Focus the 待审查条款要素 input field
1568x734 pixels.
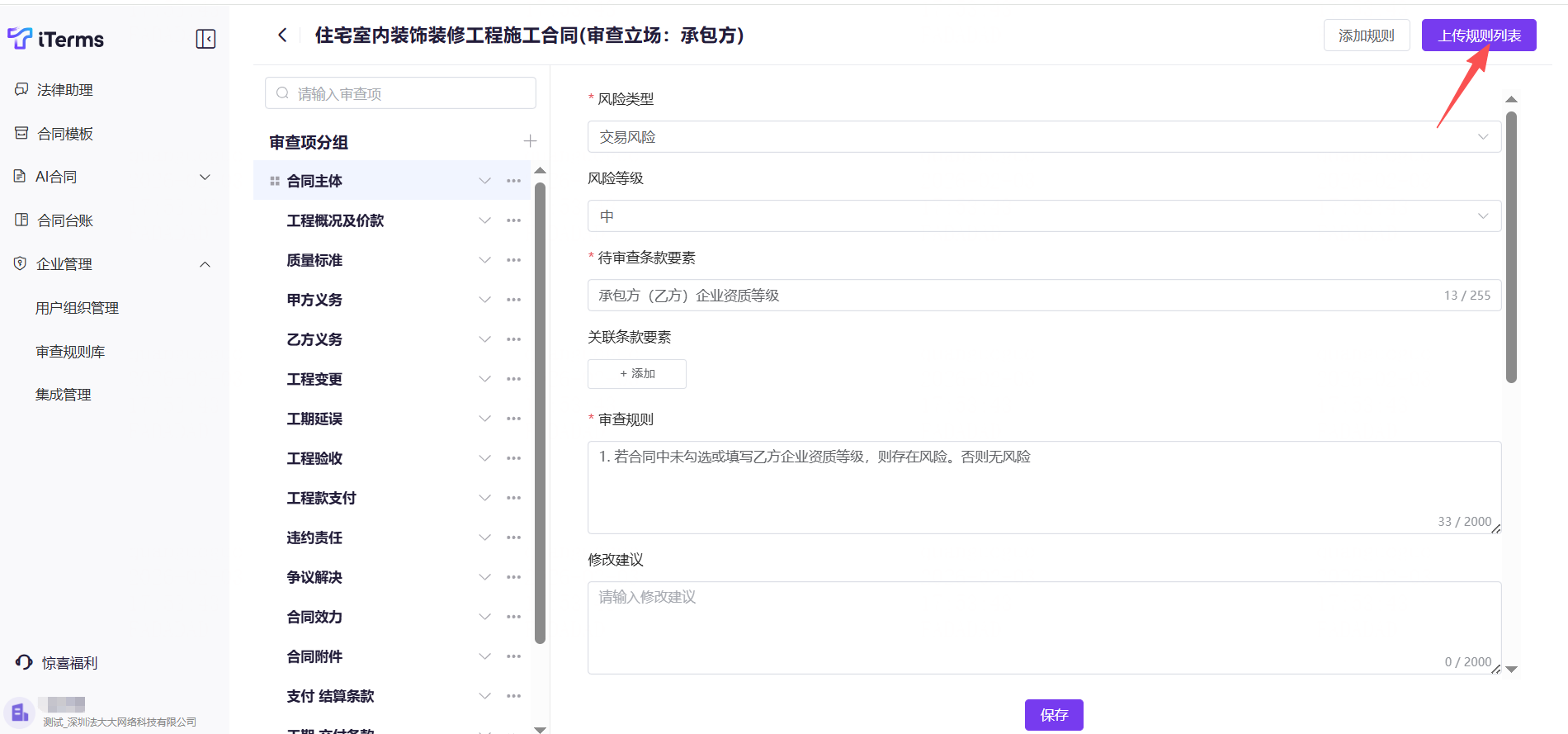click(1044, 296)
